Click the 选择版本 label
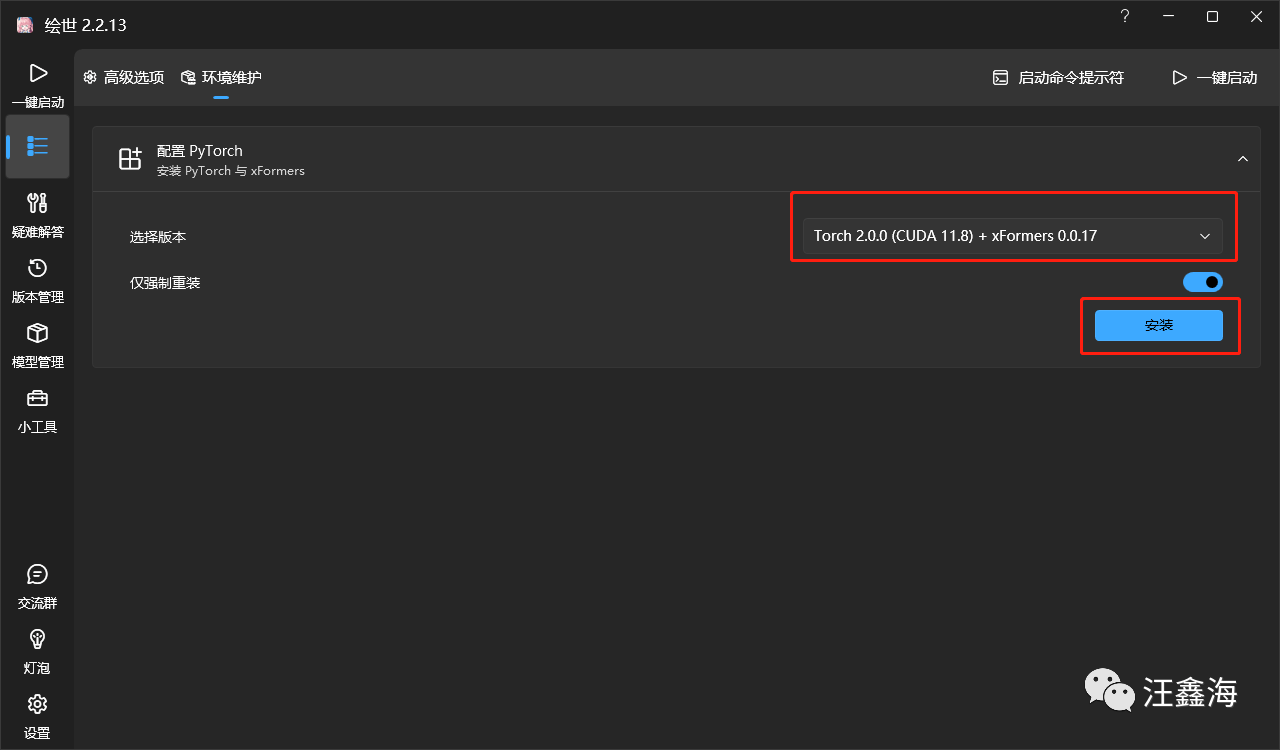Screen dimensions: 1280x750 tap(158, 237)
